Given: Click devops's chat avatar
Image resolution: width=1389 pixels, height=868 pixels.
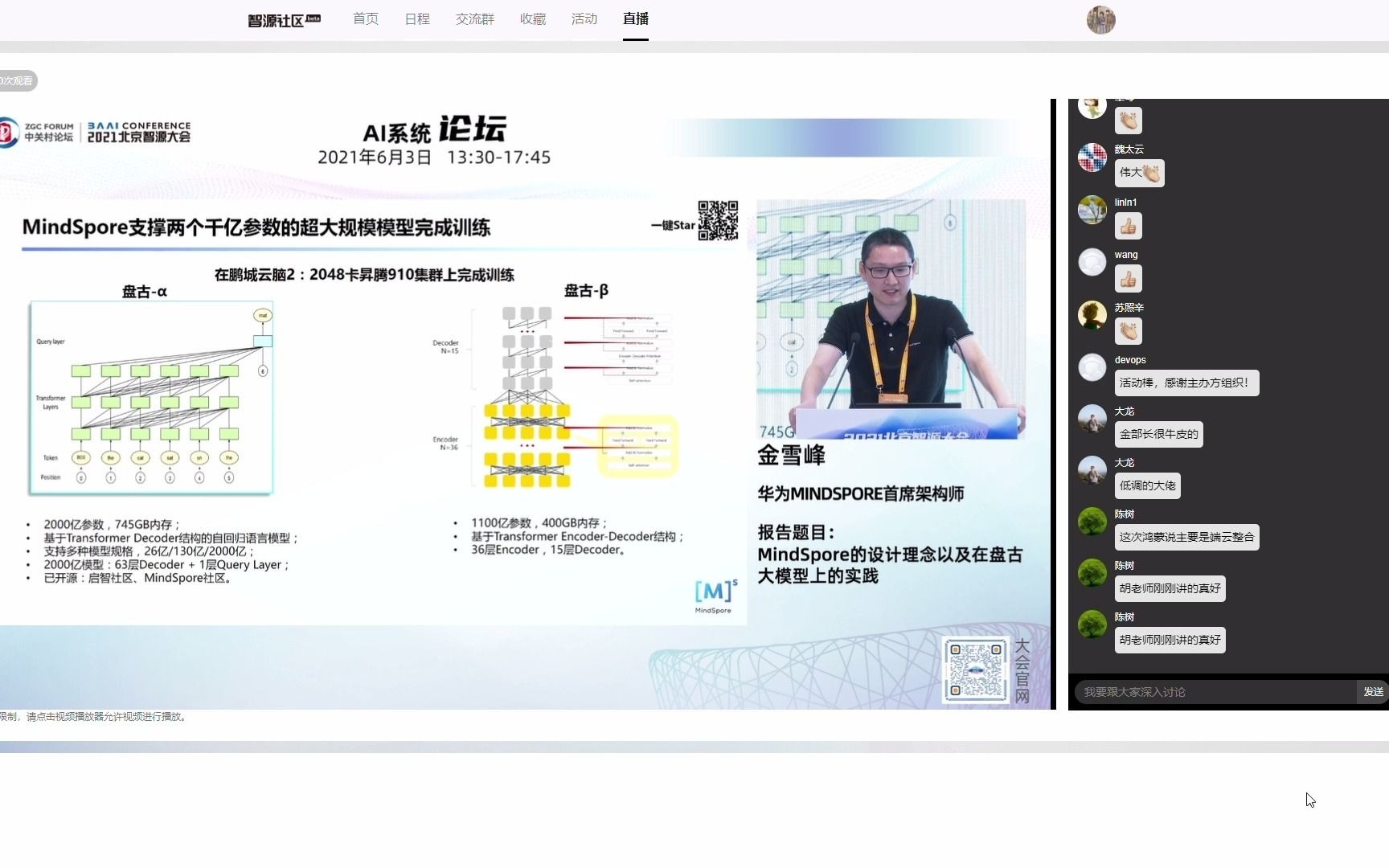Looking at the screenshot, I should coord(1092,367).
